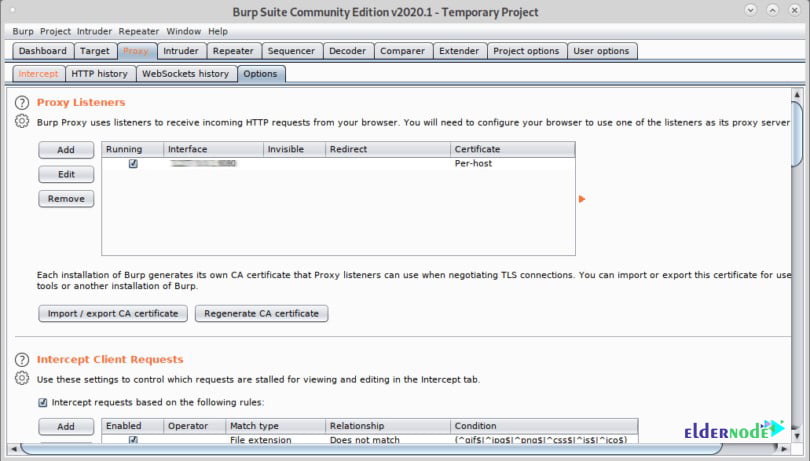The image size is (810, 461).
Task: Sort listeners by Interface column header
Action: pos(213,149)
